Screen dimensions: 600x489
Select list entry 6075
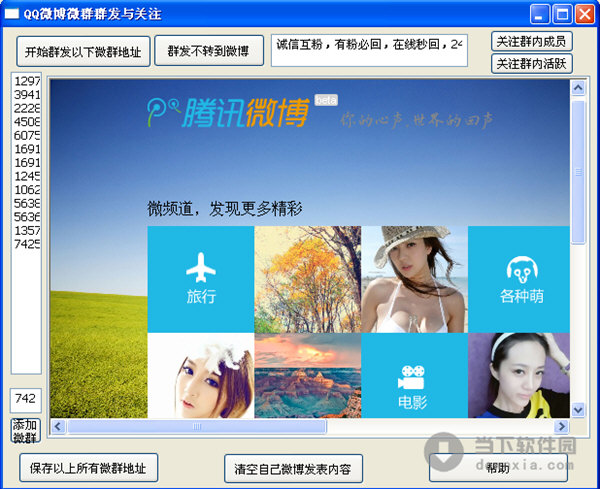(27, 135)
